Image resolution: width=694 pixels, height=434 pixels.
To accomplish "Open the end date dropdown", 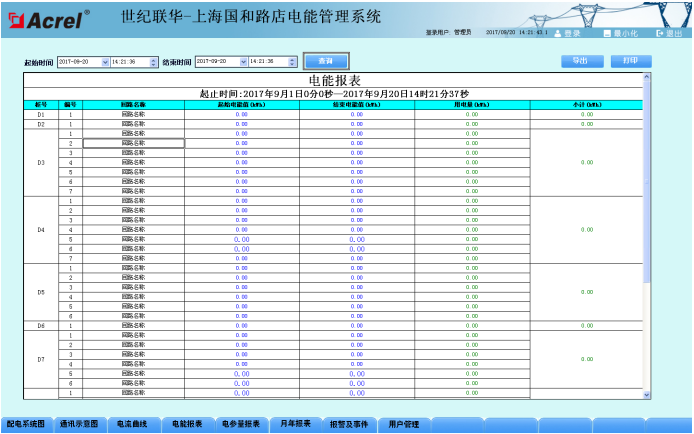I will pyautogui.click(x=241, y=61).
